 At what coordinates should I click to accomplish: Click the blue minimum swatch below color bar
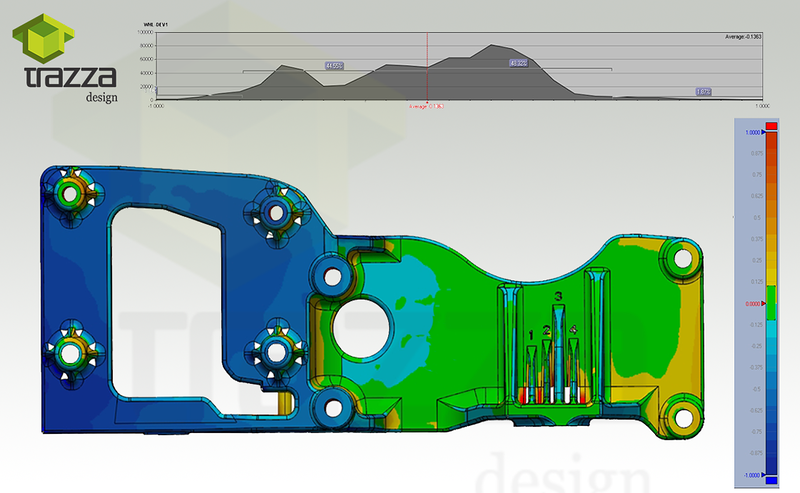coord(771,480)
